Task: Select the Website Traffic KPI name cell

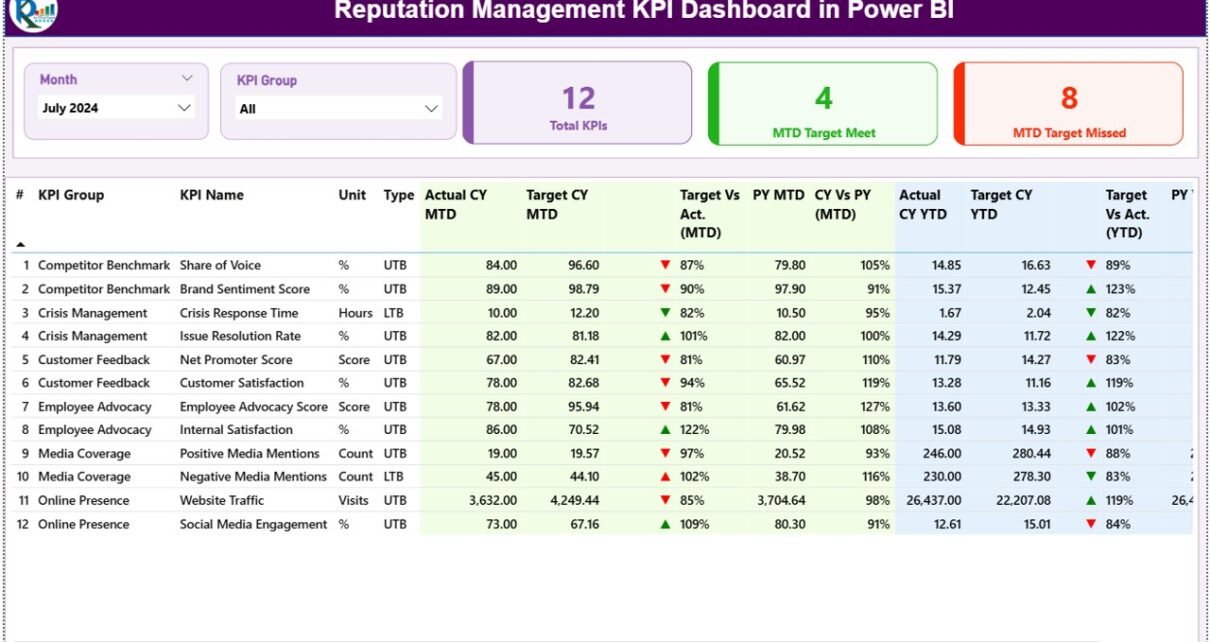Action: click(222, 501)
